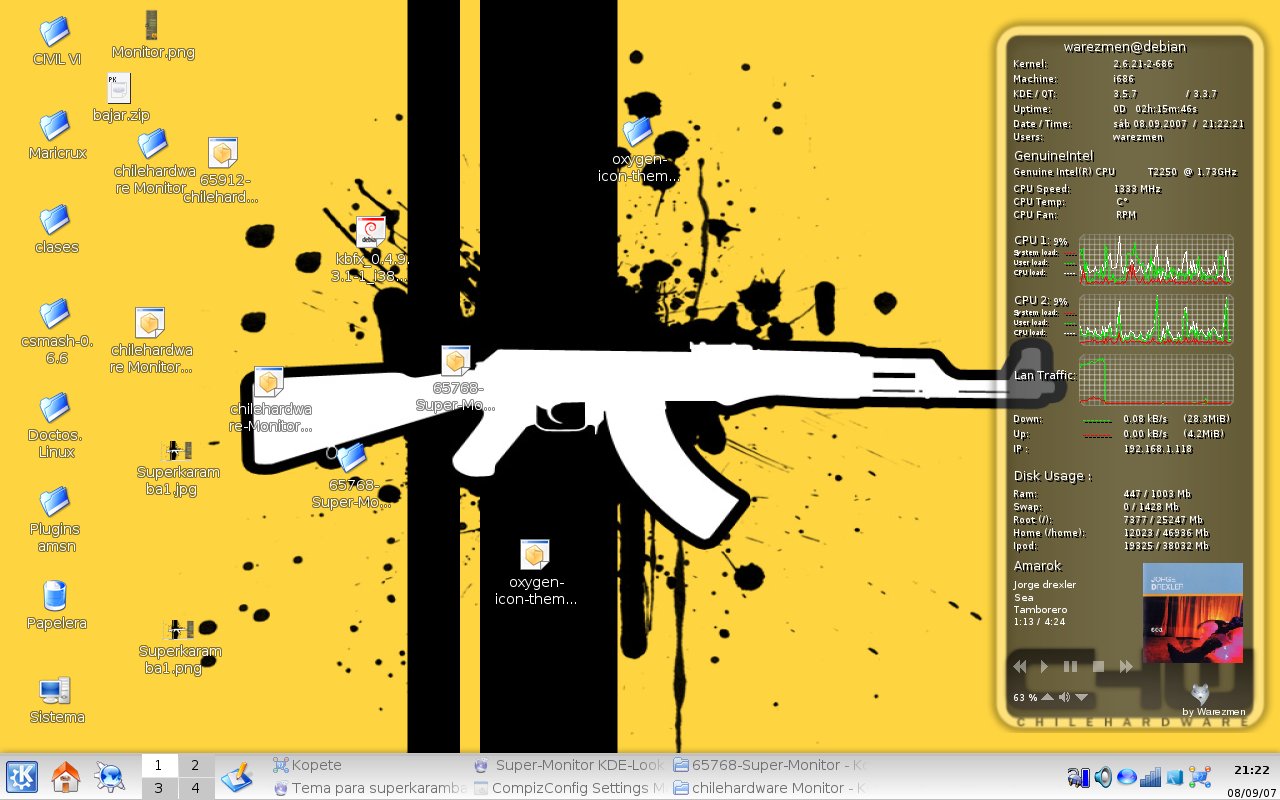This screenshot has height=800, width=1280.
Task: Click the 63 % volume level text
Action: point(1024,698)
